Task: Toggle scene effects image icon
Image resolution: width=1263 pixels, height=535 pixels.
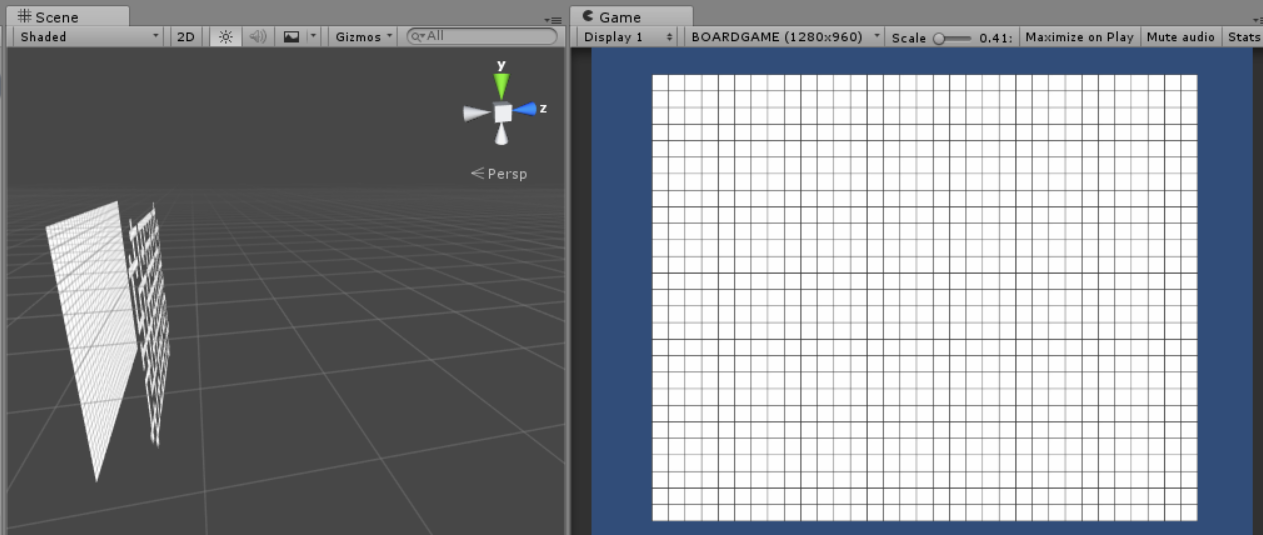Action: point(291,37)
